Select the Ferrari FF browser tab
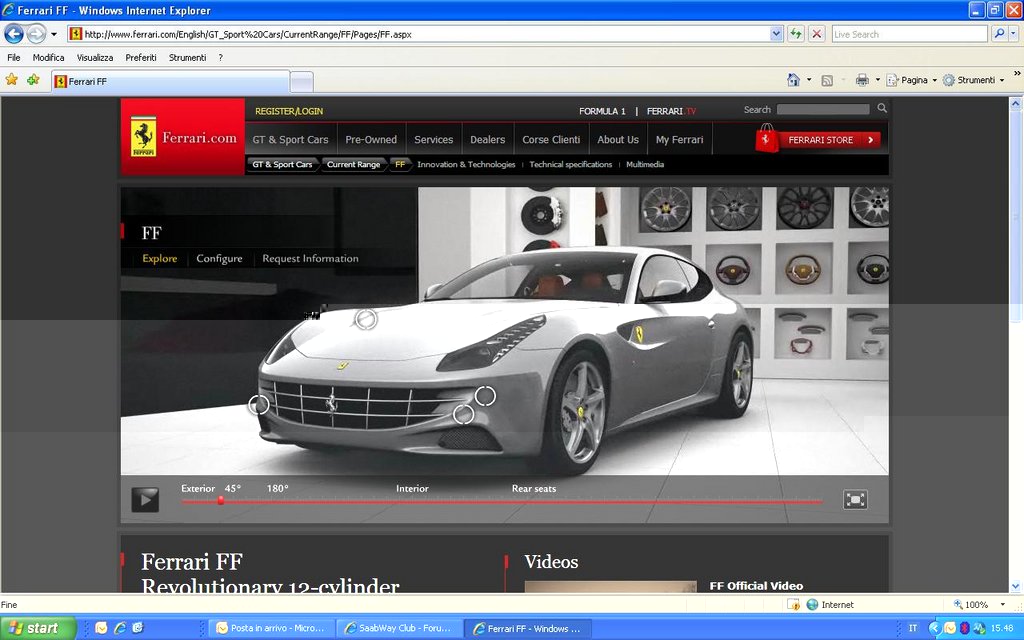1024x640 pixels. coord(170,82)
